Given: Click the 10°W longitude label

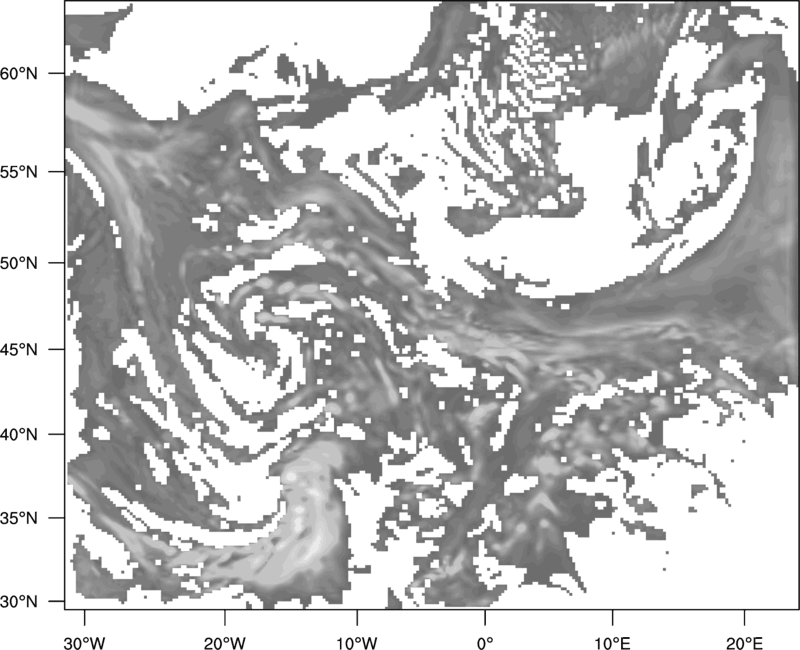Looking at the screenshot, I should pos(357,643).
